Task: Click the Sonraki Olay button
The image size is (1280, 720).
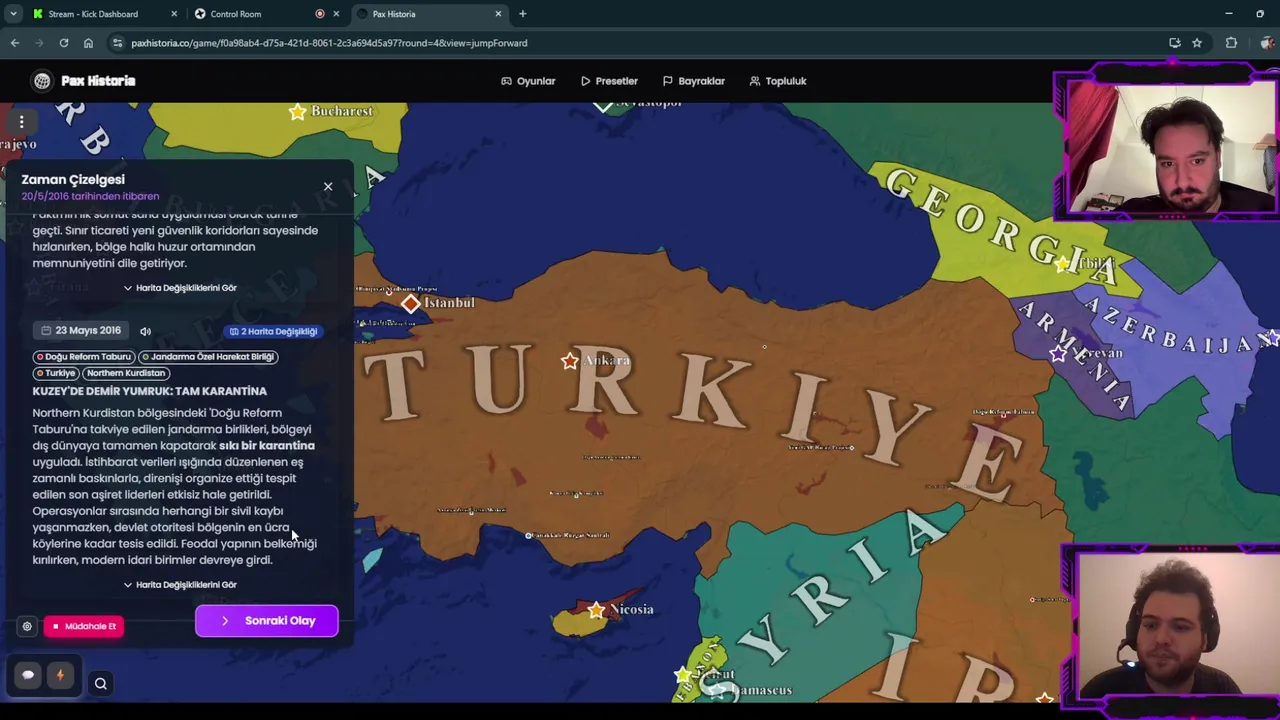Action: [x=267, y=621]
